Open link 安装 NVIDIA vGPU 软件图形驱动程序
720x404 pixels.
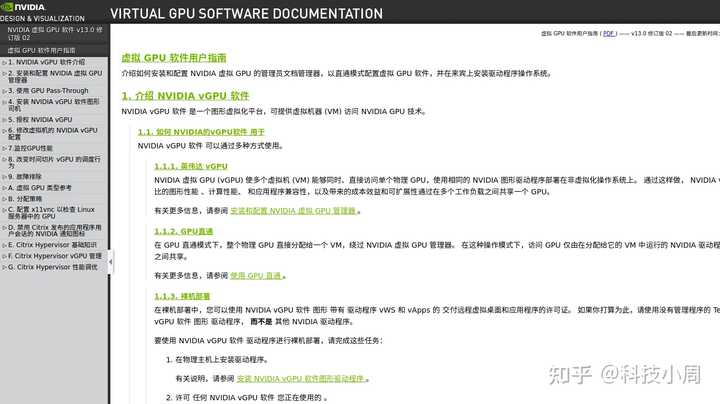tap(301, 379)
